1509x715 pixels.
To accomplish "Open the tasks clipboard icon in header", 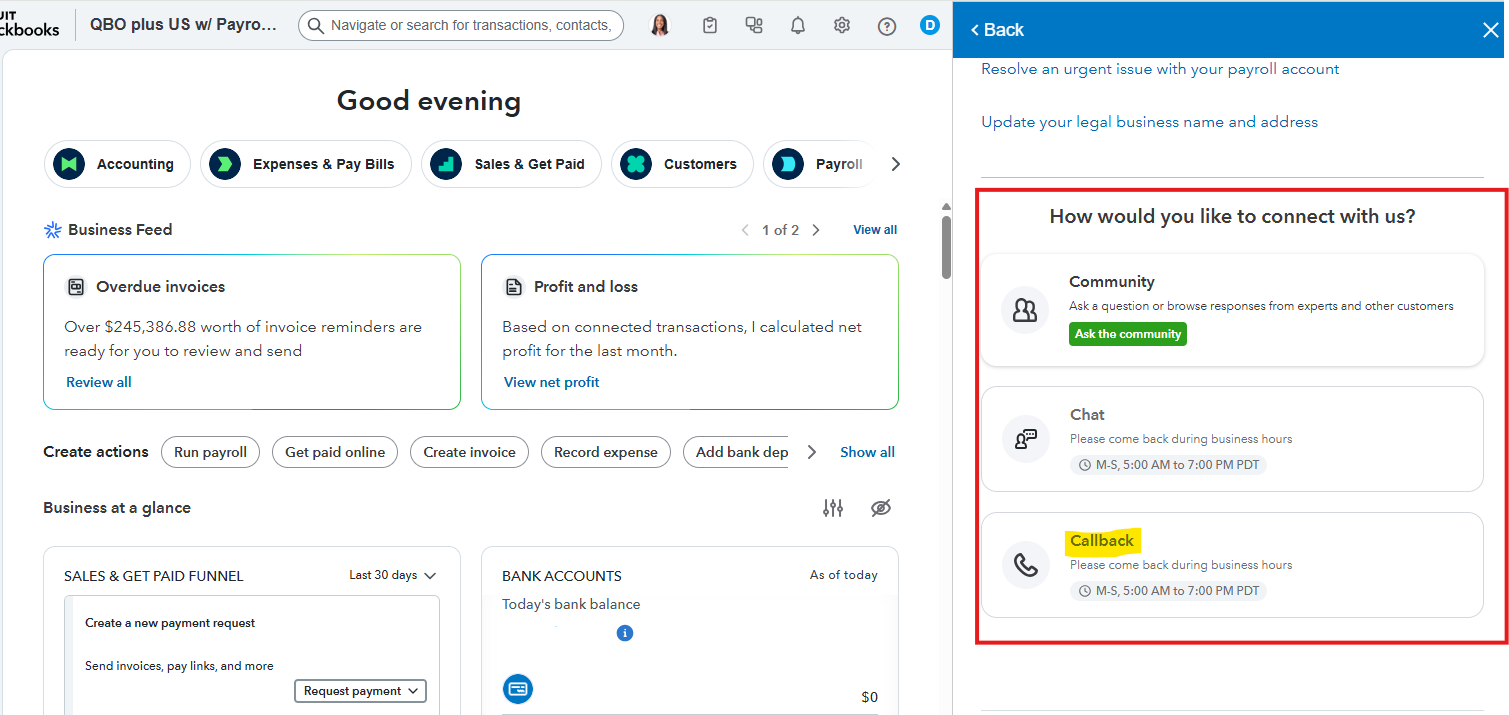I will click(x=710, y=26).
